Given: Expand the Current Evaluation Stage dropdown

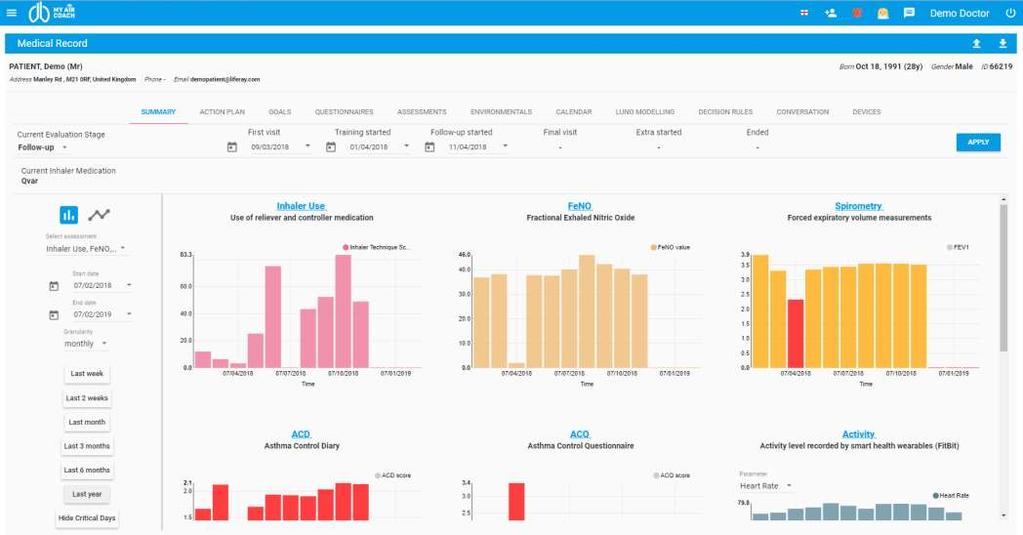Looking at the screenshot, I should point(42,147).
